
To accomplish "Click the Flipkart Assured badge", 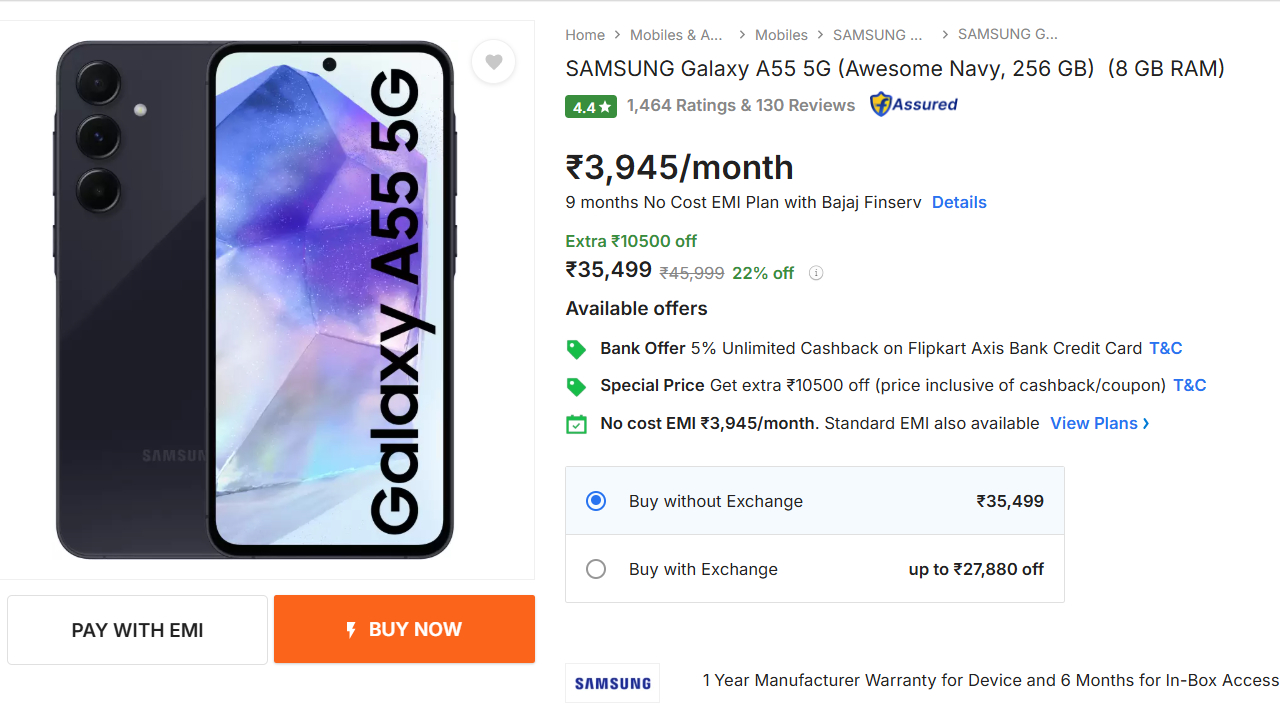I will pyautogui.click(x=913, y=105).
